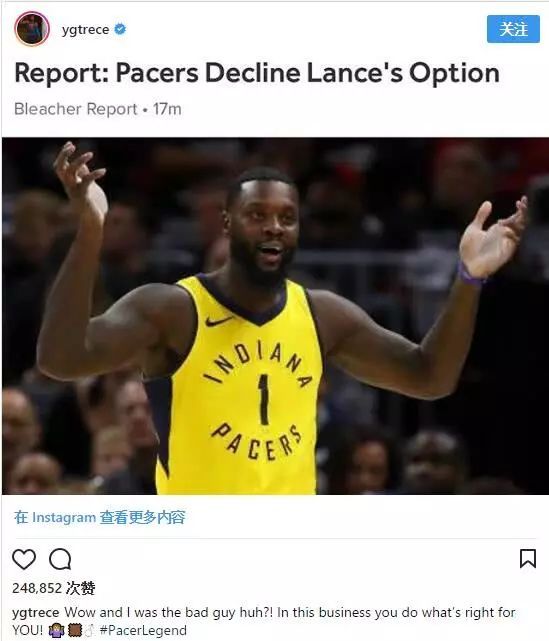Click 在 Instagram 查看更多内容 link
Screen dimensions: 549x641
[x=100, y=518]
